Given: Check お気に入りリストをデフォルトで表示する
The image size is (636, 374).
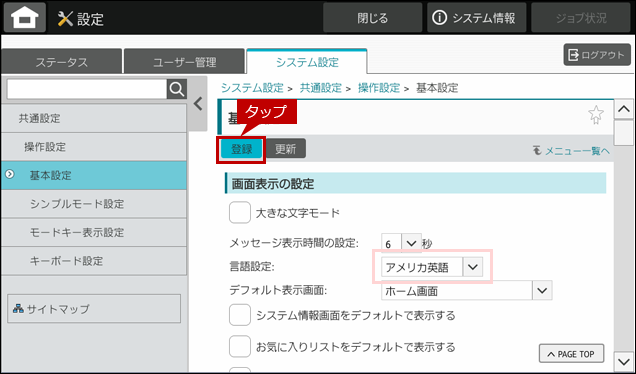Looking at the screenshot, I should point(240,347).
